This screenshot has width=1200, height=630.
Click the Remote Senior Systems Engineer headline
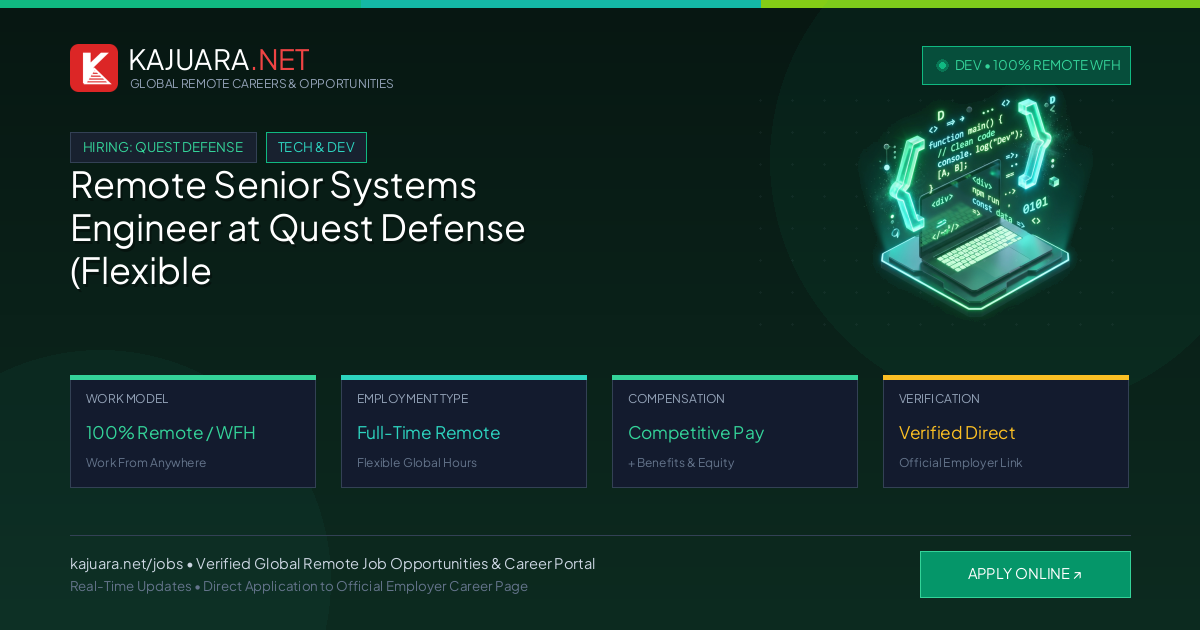point(298,228)
